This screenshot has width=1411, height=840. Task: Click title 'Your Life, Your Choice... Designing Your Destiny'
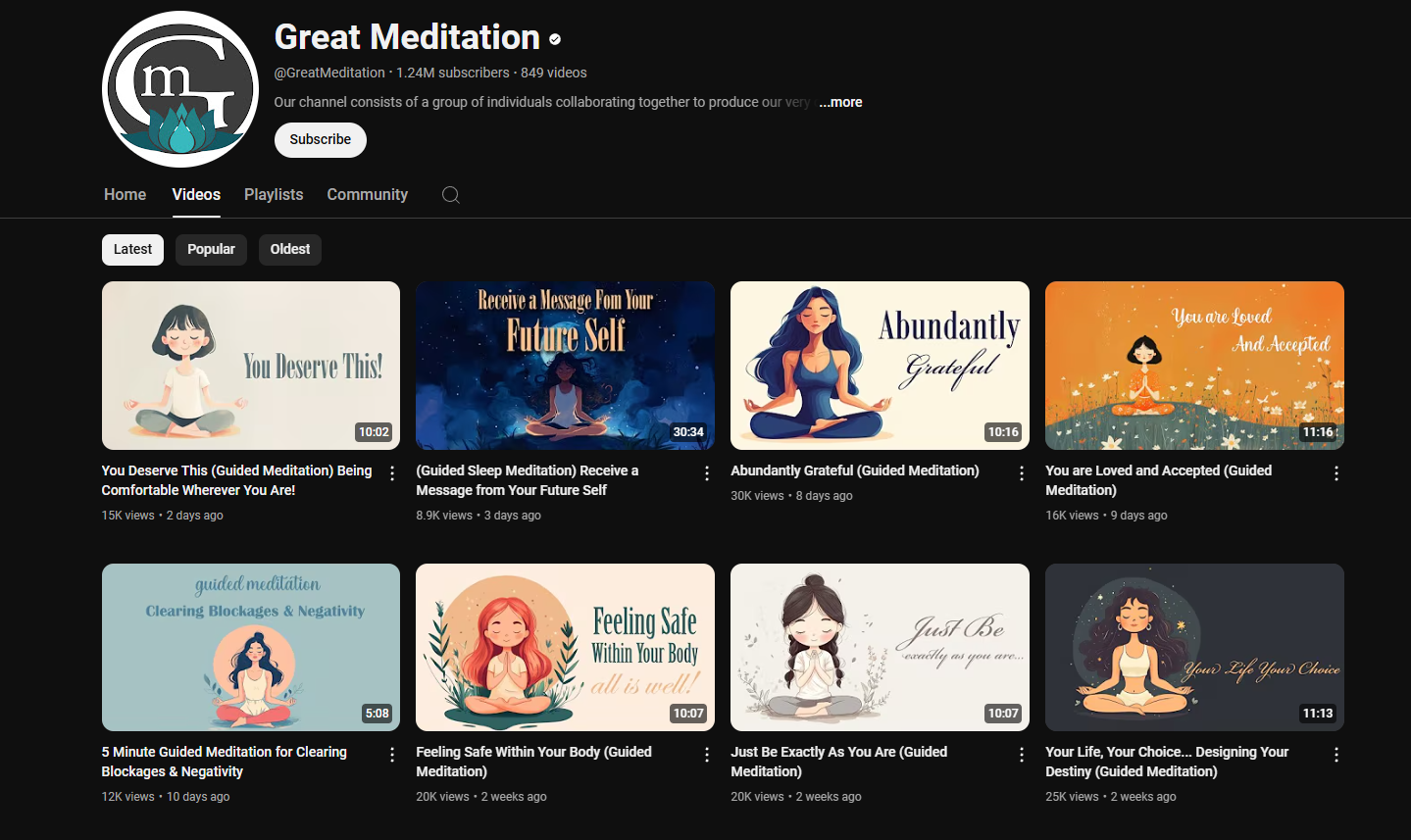1167,762
